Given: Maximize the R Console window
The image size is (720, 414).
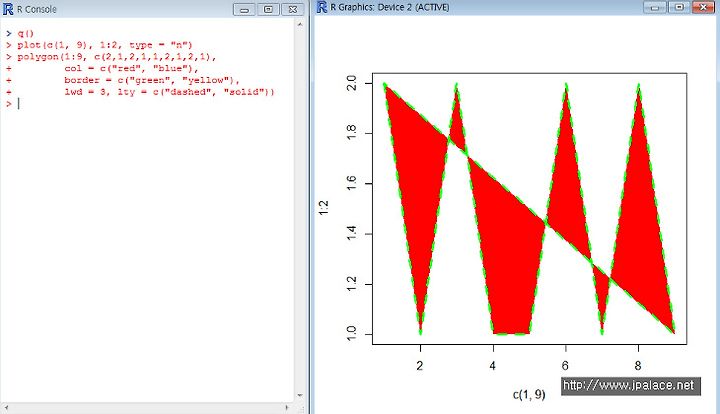Looking at the screenshot, I should pyautogui.click(x=268, y=9).
